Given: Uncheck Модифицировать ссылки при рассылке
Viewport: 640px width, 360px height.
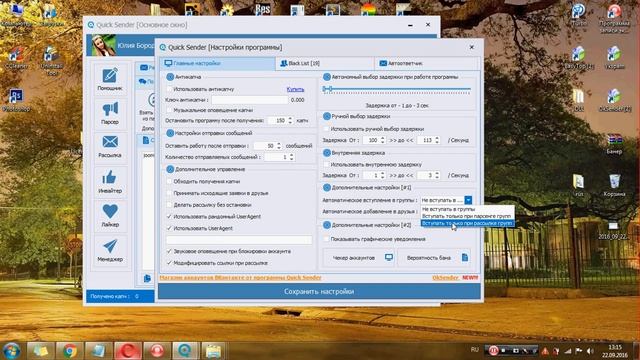Looking at the screenshot, I should (169, 263).
